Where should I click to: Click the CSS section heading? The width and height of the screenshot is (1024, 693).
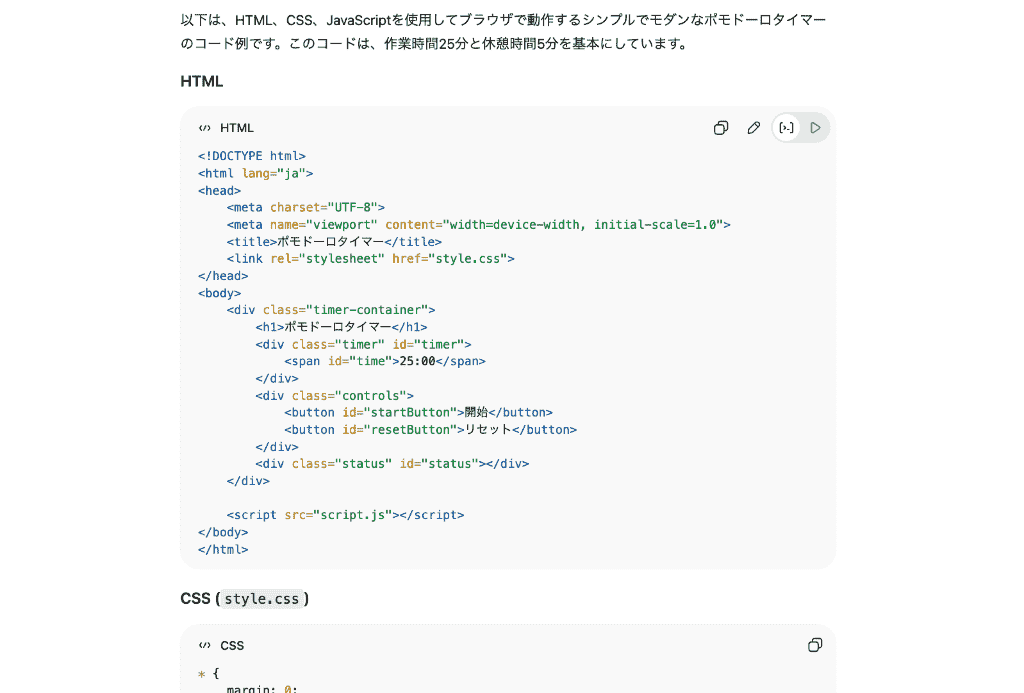coord(195,599)
